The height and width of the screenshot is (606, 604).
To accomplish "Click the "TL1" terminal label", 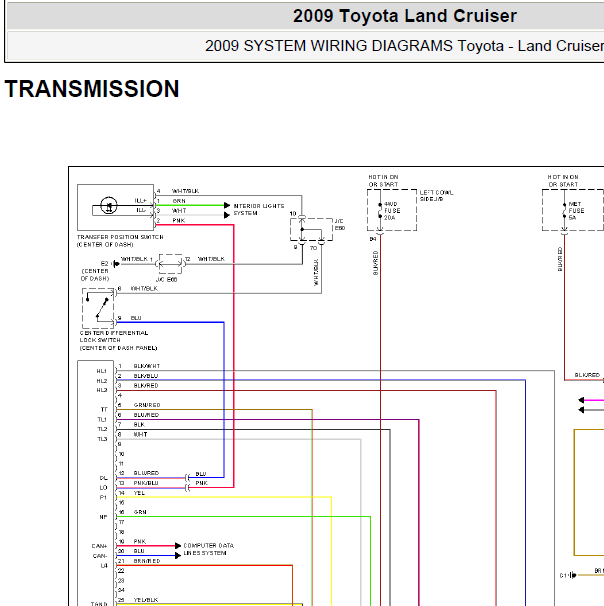I will pyautogui.click(x=102, y=419).
